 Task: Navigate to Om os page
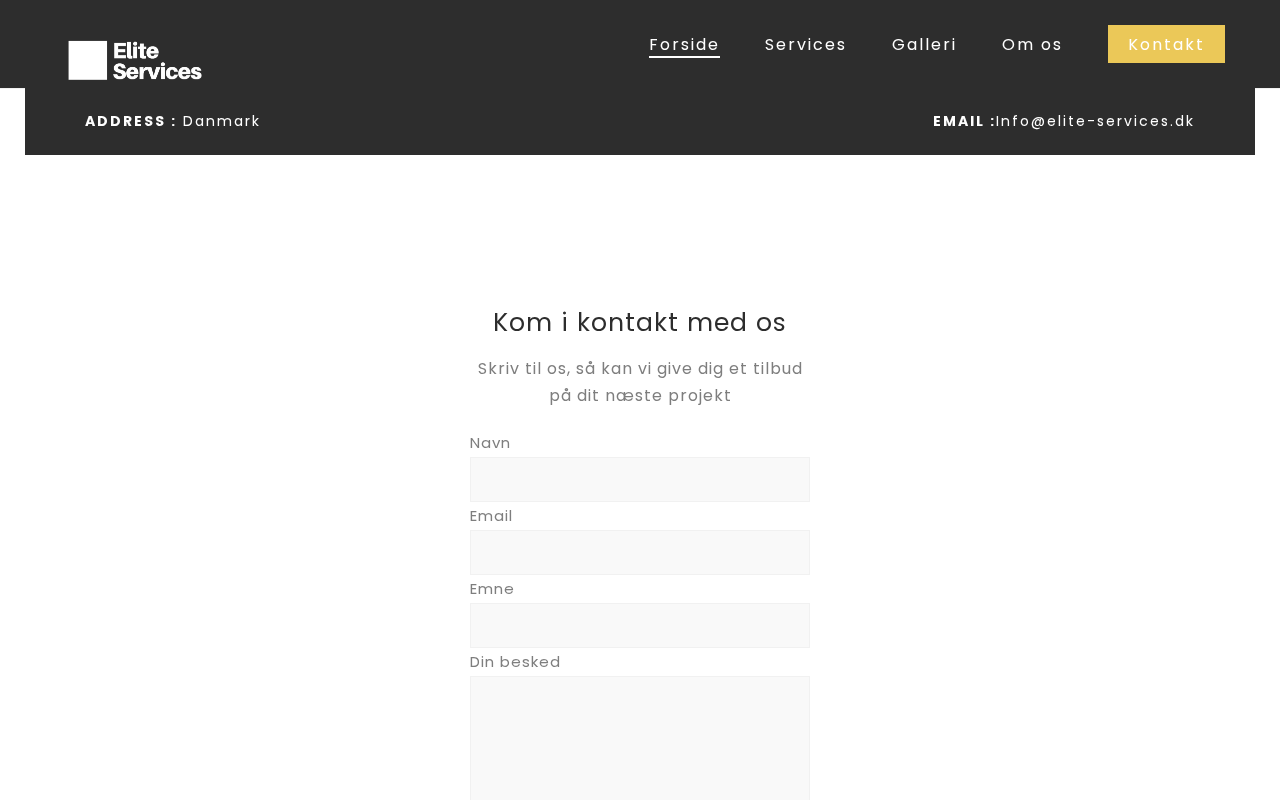click(x=1032, y=44)
